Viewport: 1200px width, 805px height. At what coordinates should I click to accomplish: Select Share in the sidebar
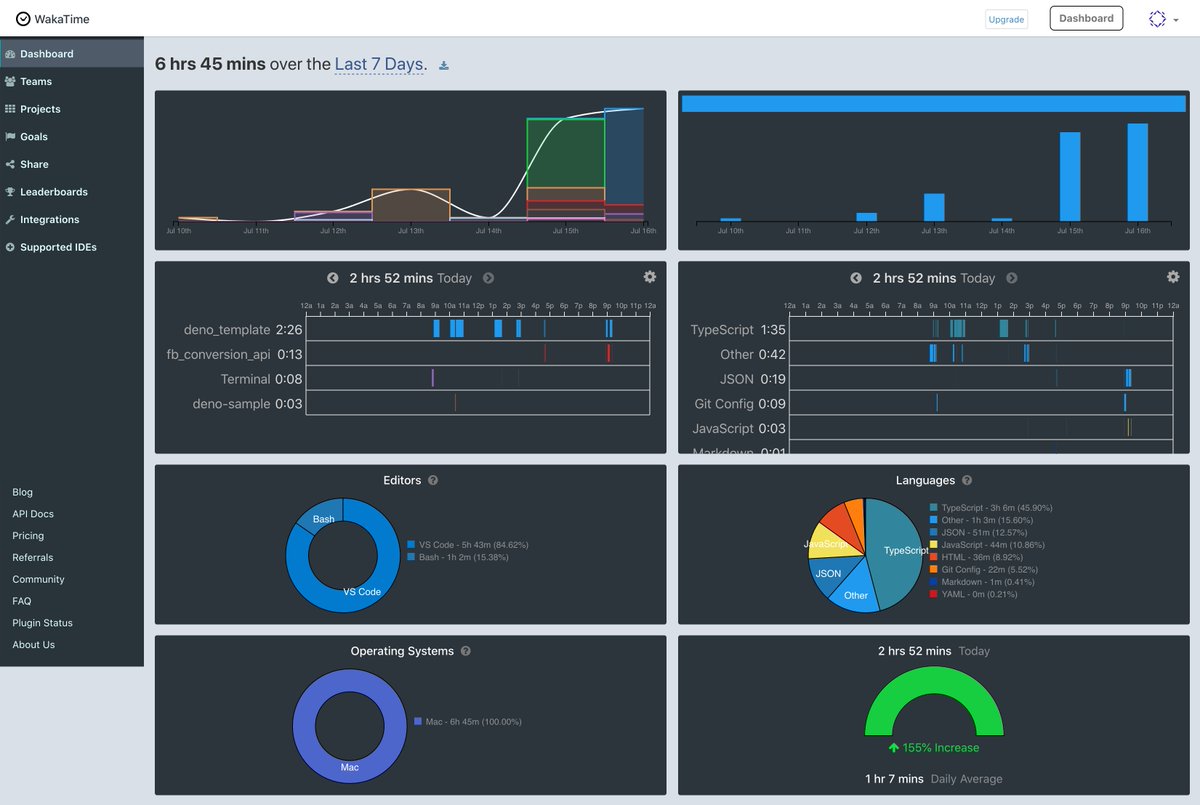[x=34, y=164]
